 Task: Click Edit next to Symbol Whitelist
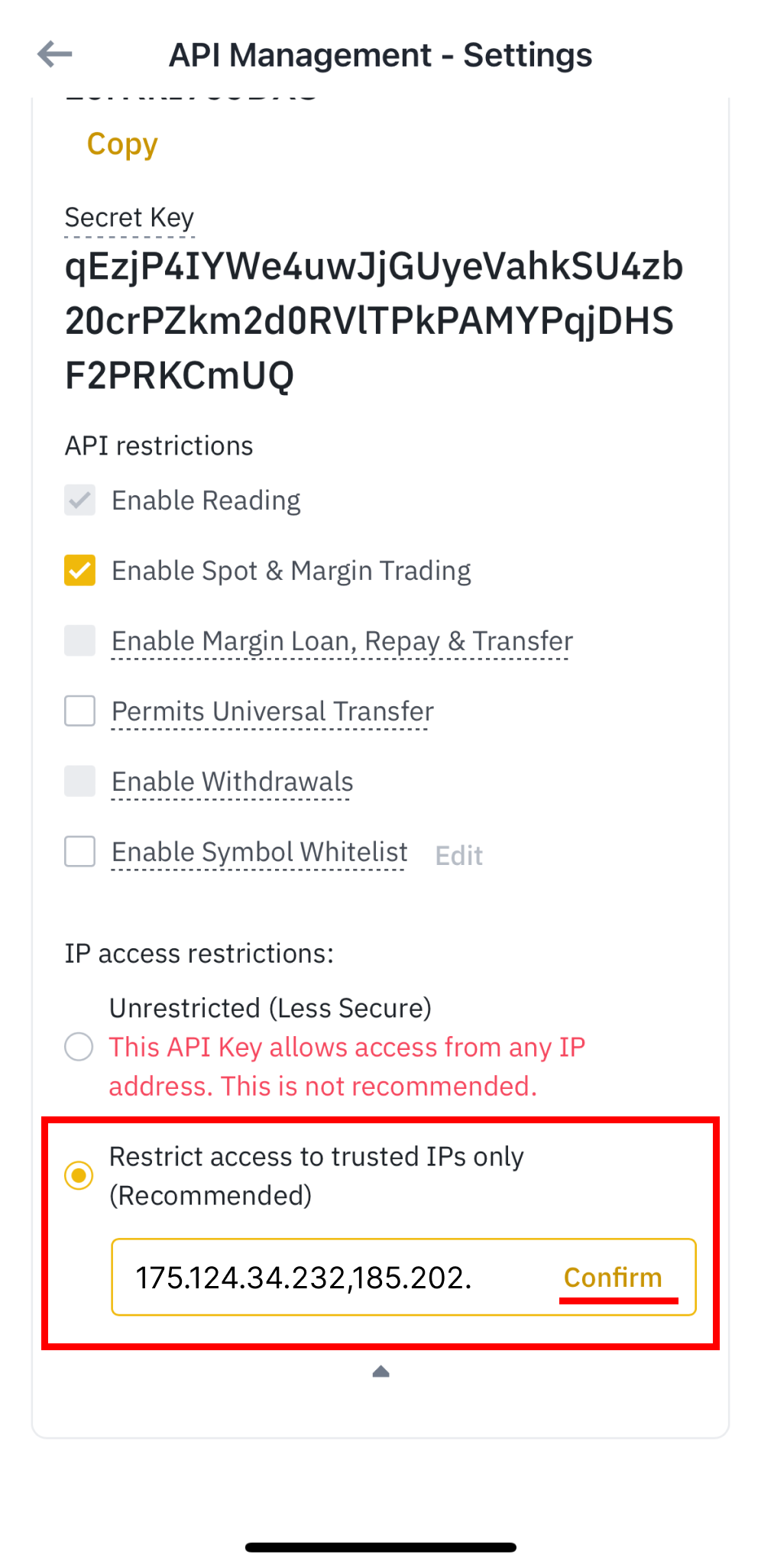tap(458, 856)
